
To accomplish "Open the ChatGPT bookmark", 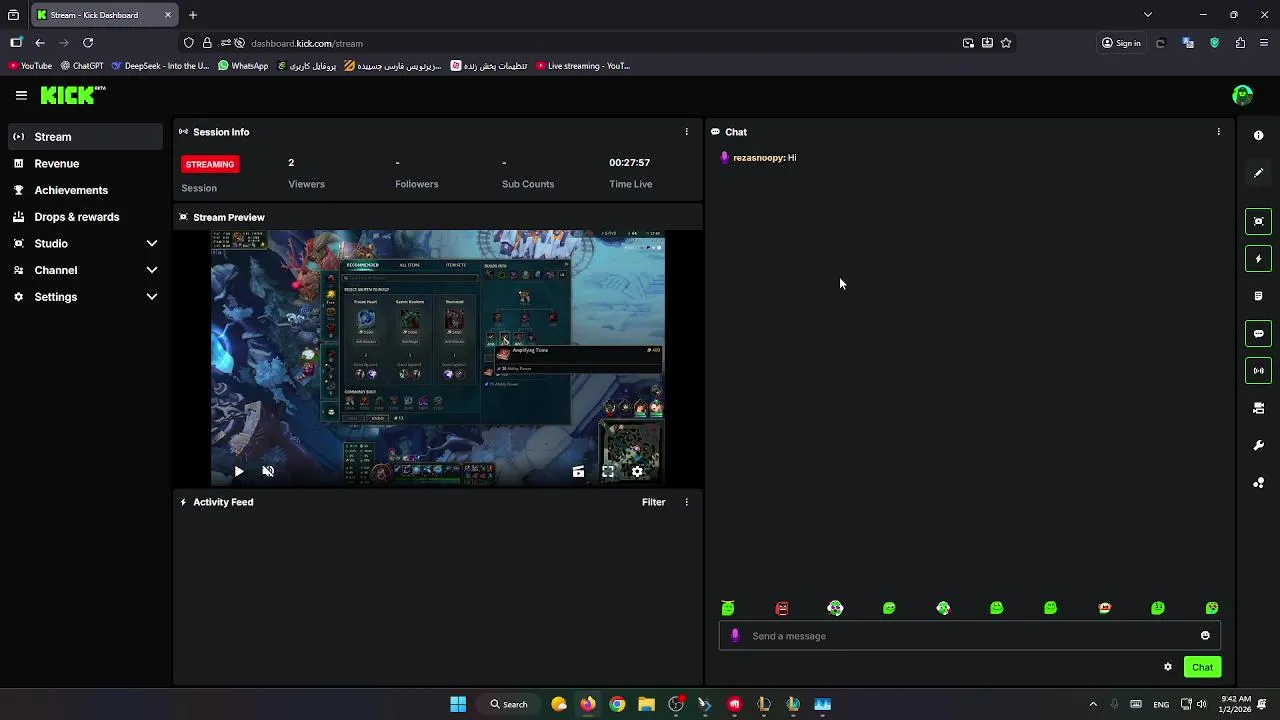I will [x=82, y=66].
